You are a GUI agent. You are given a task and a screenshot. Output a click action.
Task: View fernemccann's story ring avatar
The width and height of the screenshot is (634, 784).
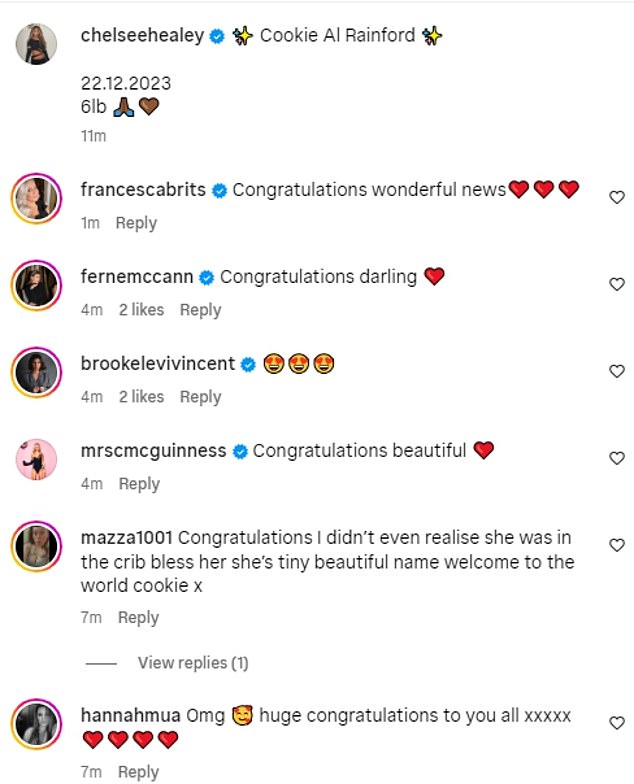[36, 286]
